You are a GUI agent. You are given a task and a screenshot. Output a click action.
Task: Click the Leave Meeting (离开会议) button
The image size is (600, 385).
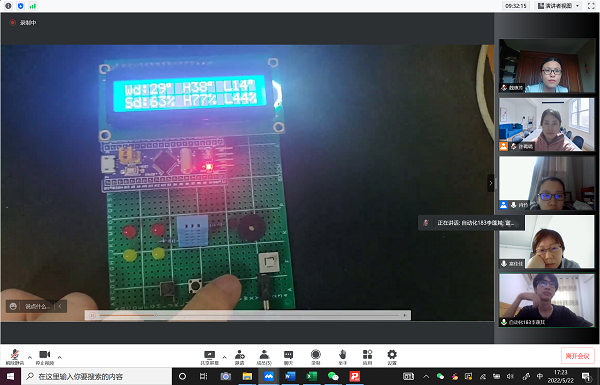(x=577, y=356)
